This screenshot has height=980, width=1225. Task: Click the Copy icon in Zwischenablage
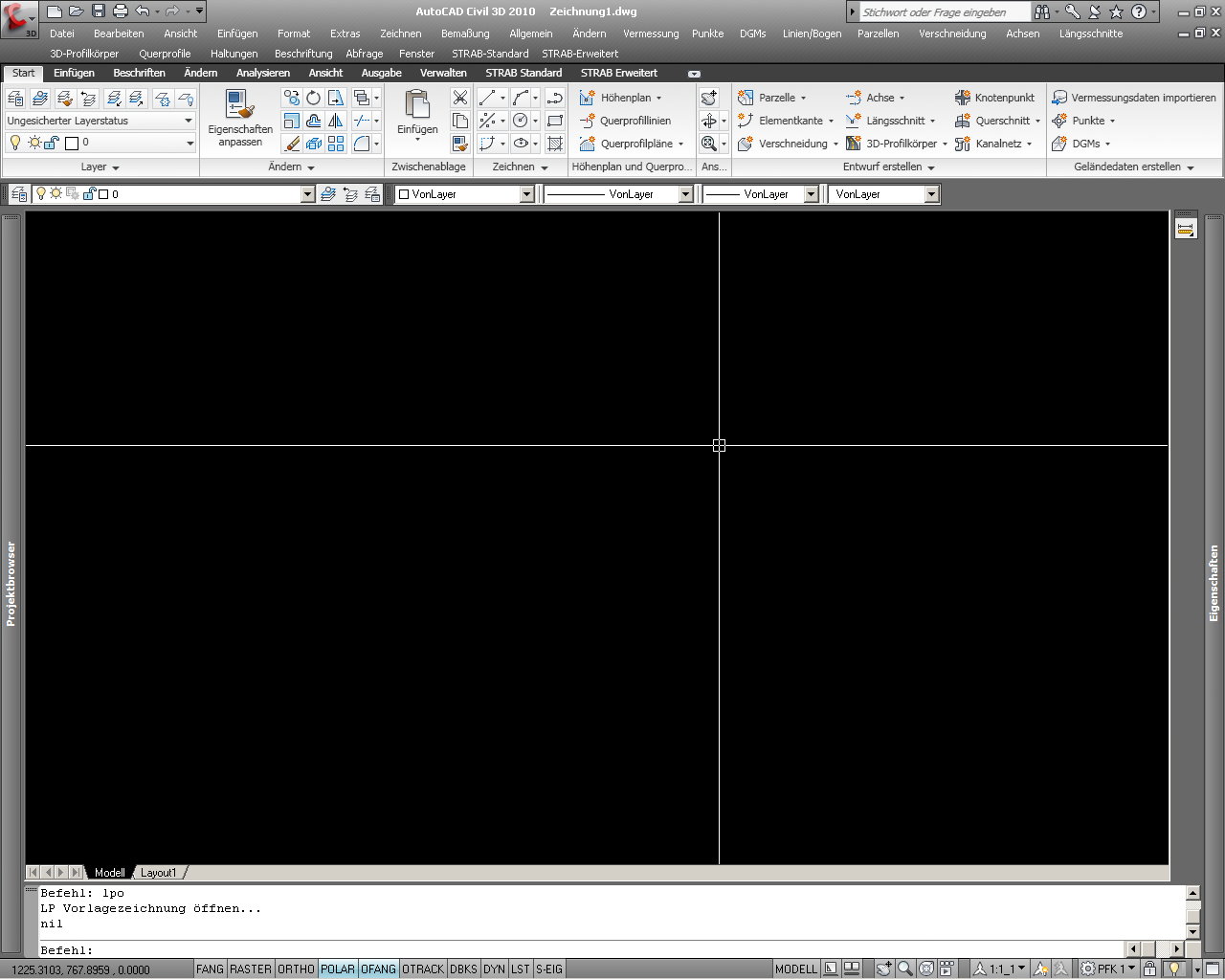[x=460, y=121]
